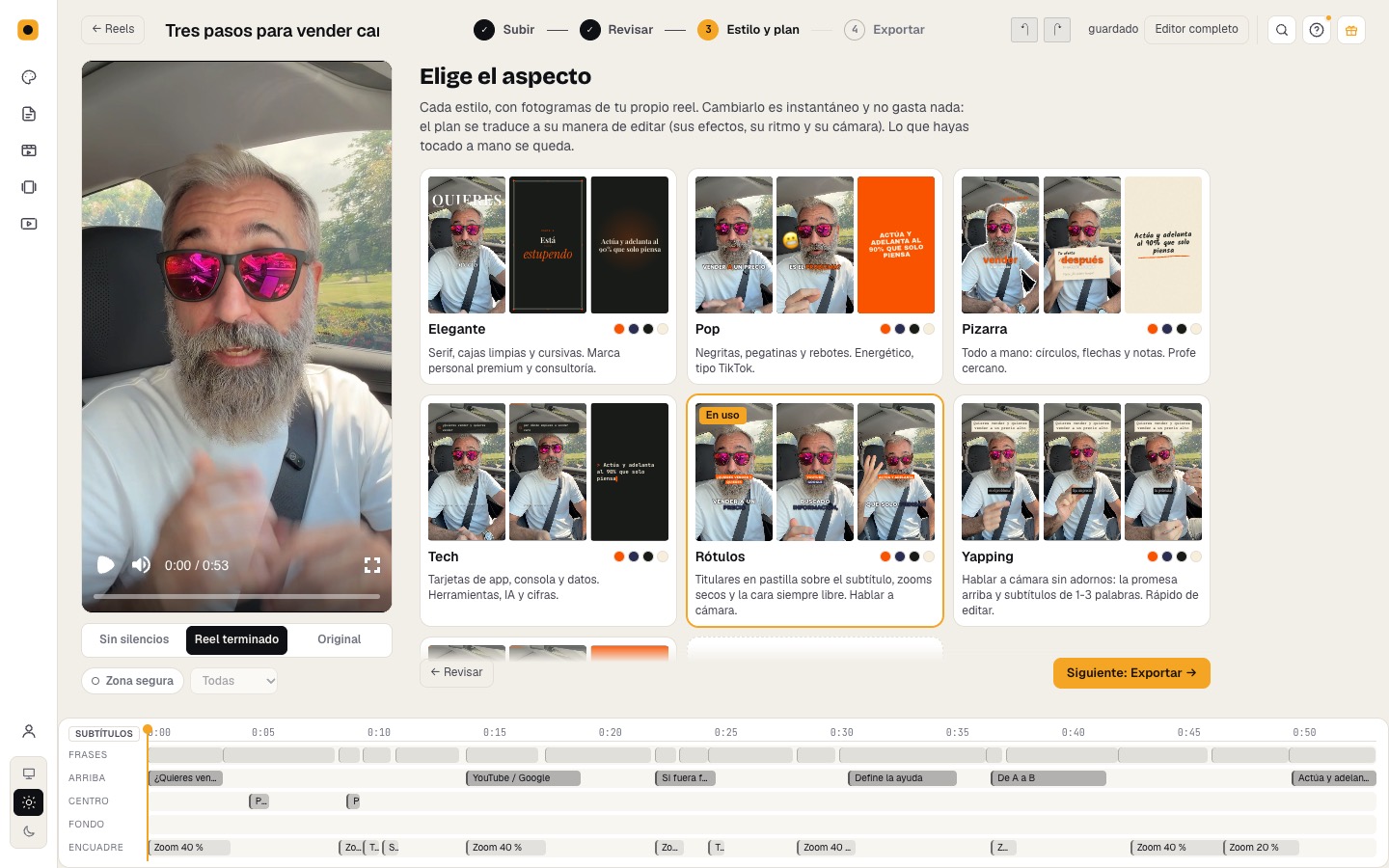Open the gift icon in top bar
The width and height of the screenshot is (1389, 868).
pyautogui.click(x=1351, y=30)
